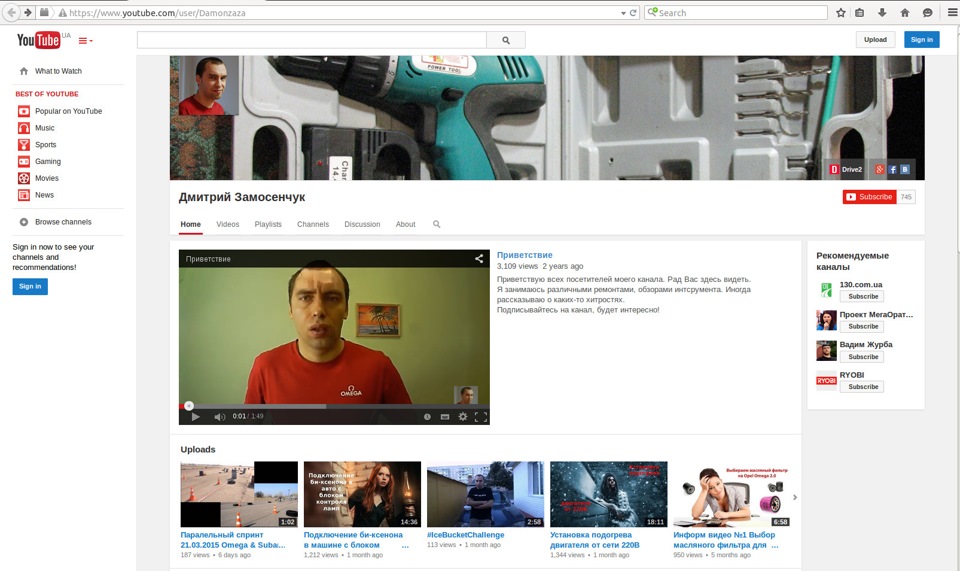Select the Home tab
The image size is (960, 571).
pyautogui.click(x=190, y=225)
